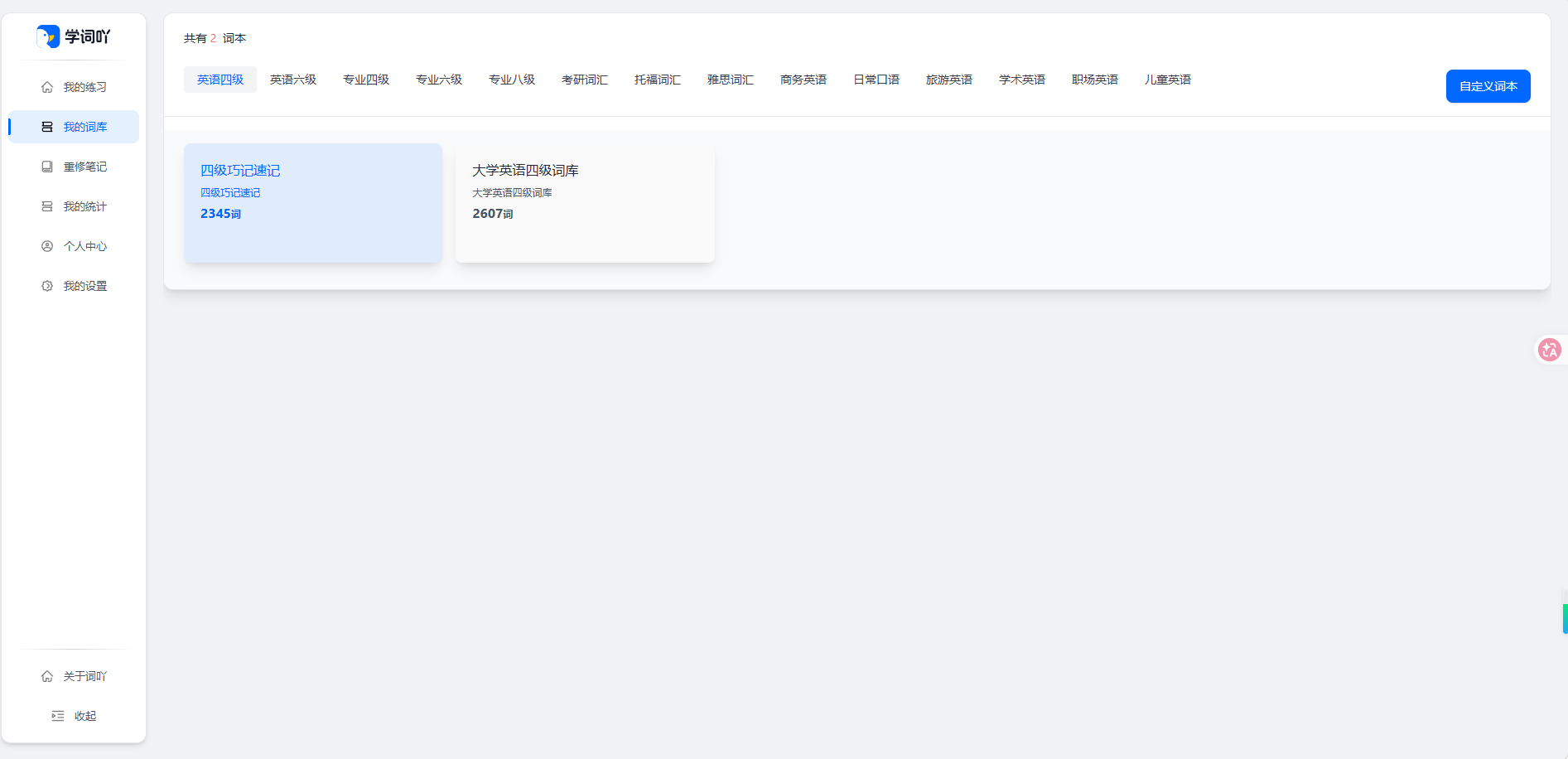The height and width of the screenshot is (759, 1568).
Task: Click the 重修笔记 notebook icon
Action: pyautogui.click(x=47, y=167)
